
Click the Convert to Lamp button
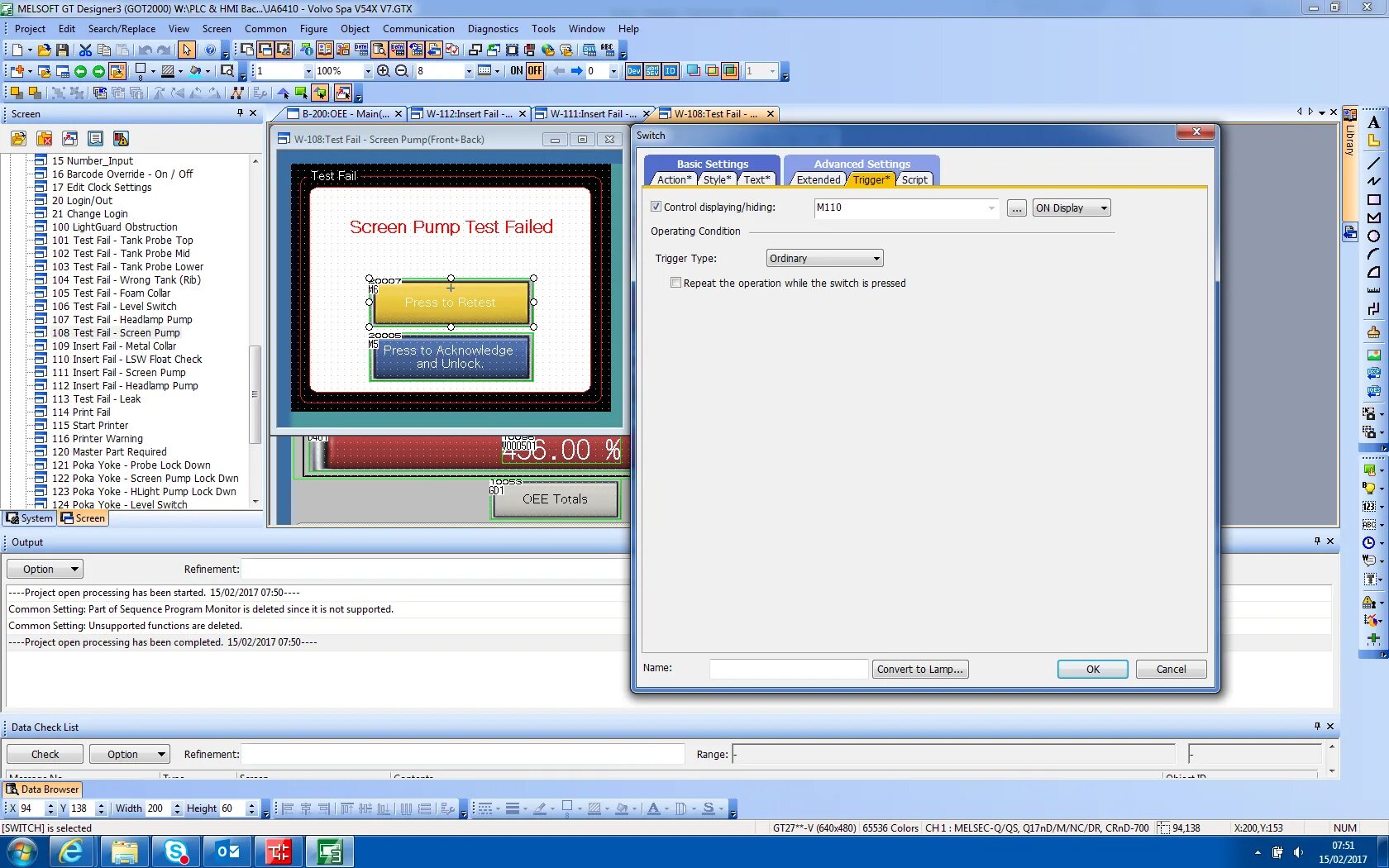pyautogui.click(x=920, y=670)
